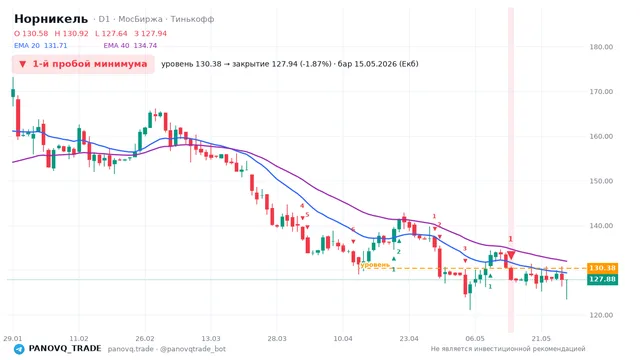Click the 10.04 date axis label

coord(343,339)
